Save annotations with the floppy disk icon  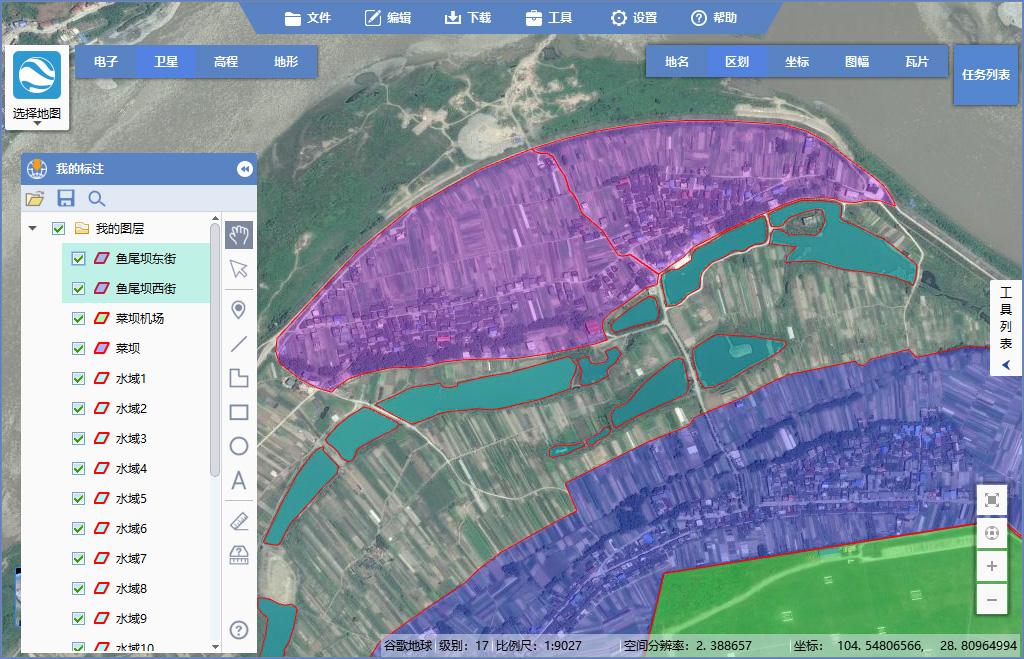pos(66,199)
